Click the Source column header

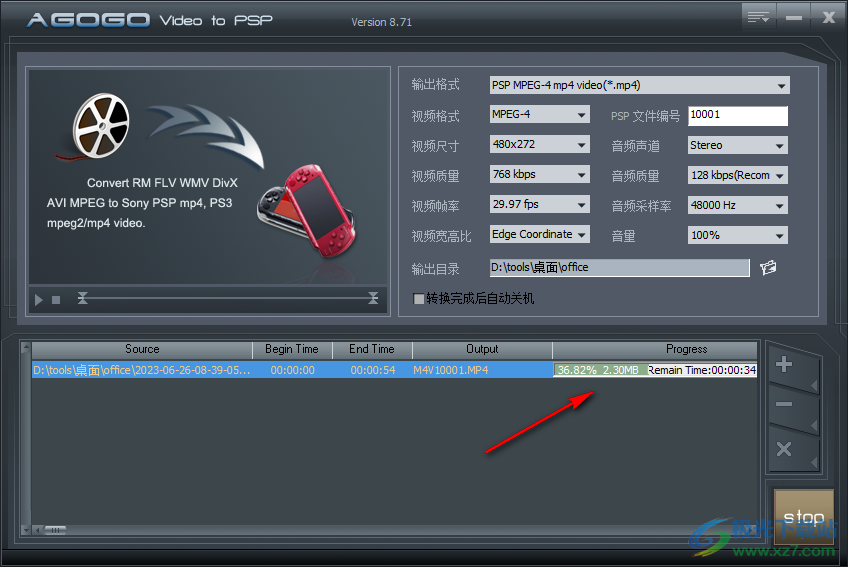pyautogui.click(x=142, y=350)
